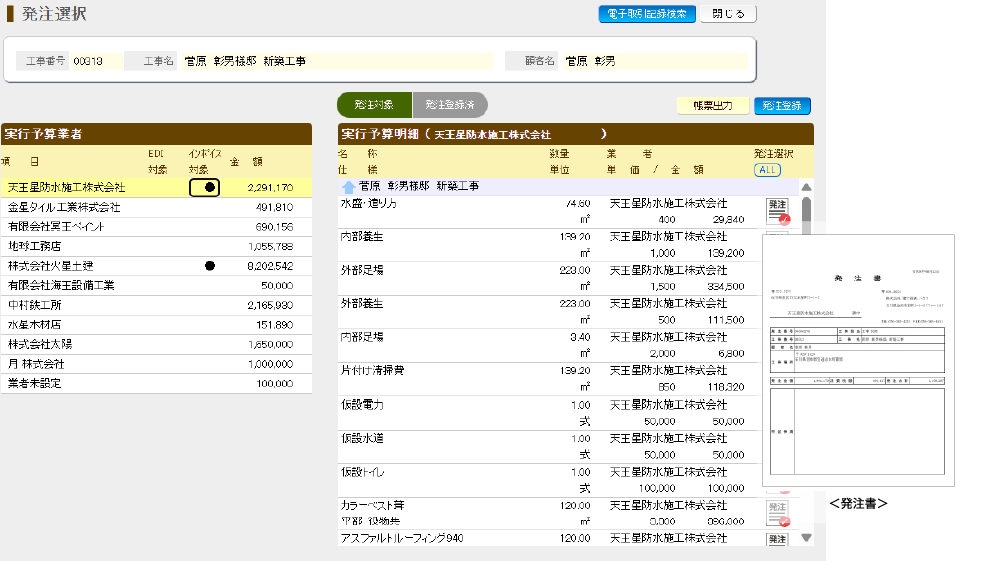Click the blue 発注登録 button
Screen dimensions: 1000x561
tap(782, 106)
